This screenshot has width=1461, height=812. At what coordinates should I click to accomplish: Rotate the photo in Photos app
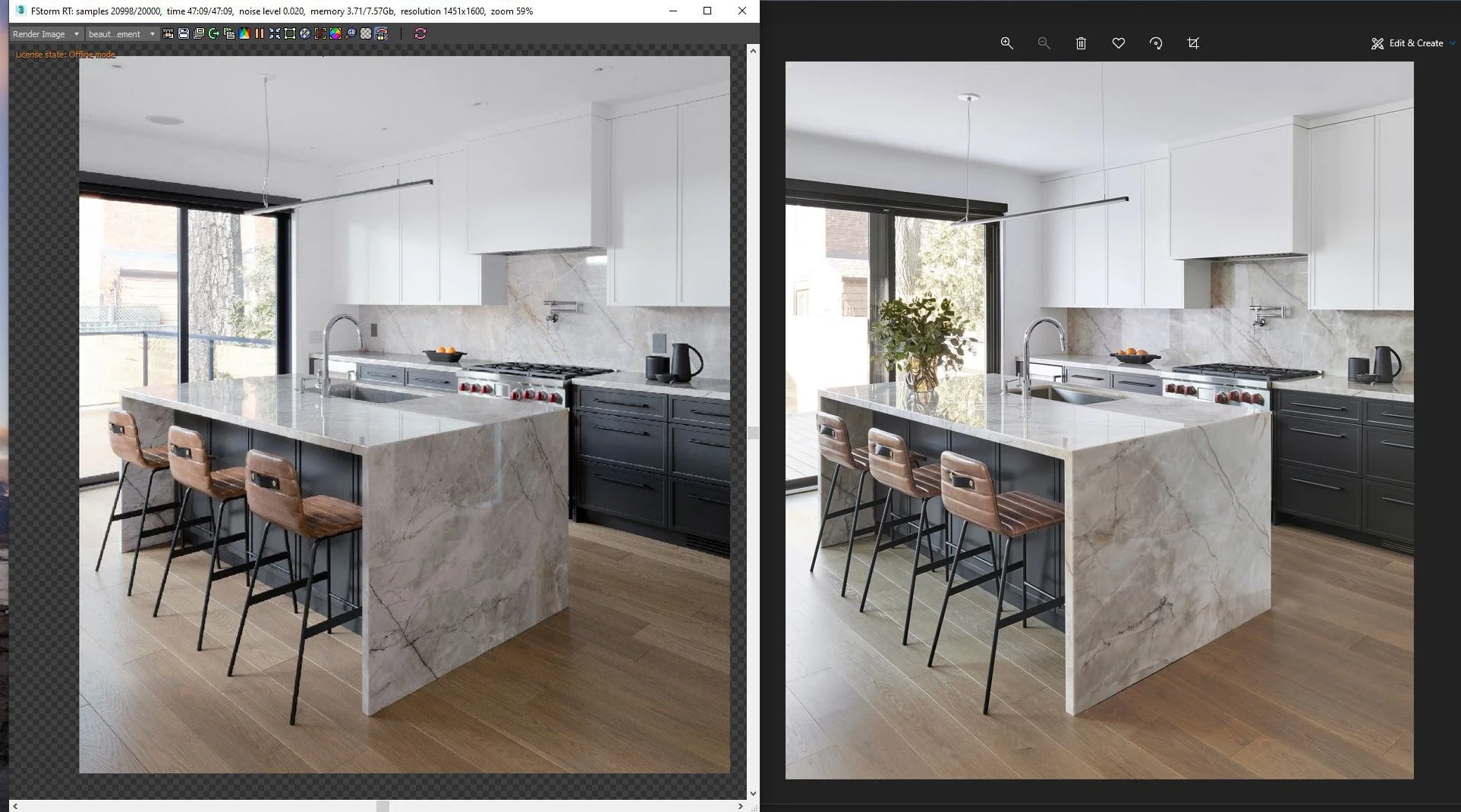click(1155, 43)
